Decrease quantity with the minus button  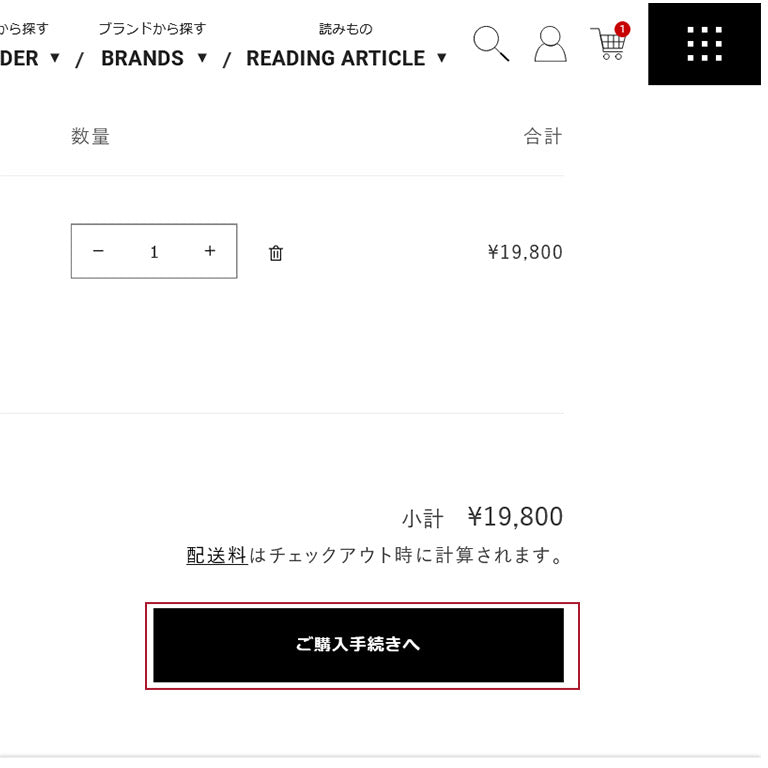click(x=98, y=251)
